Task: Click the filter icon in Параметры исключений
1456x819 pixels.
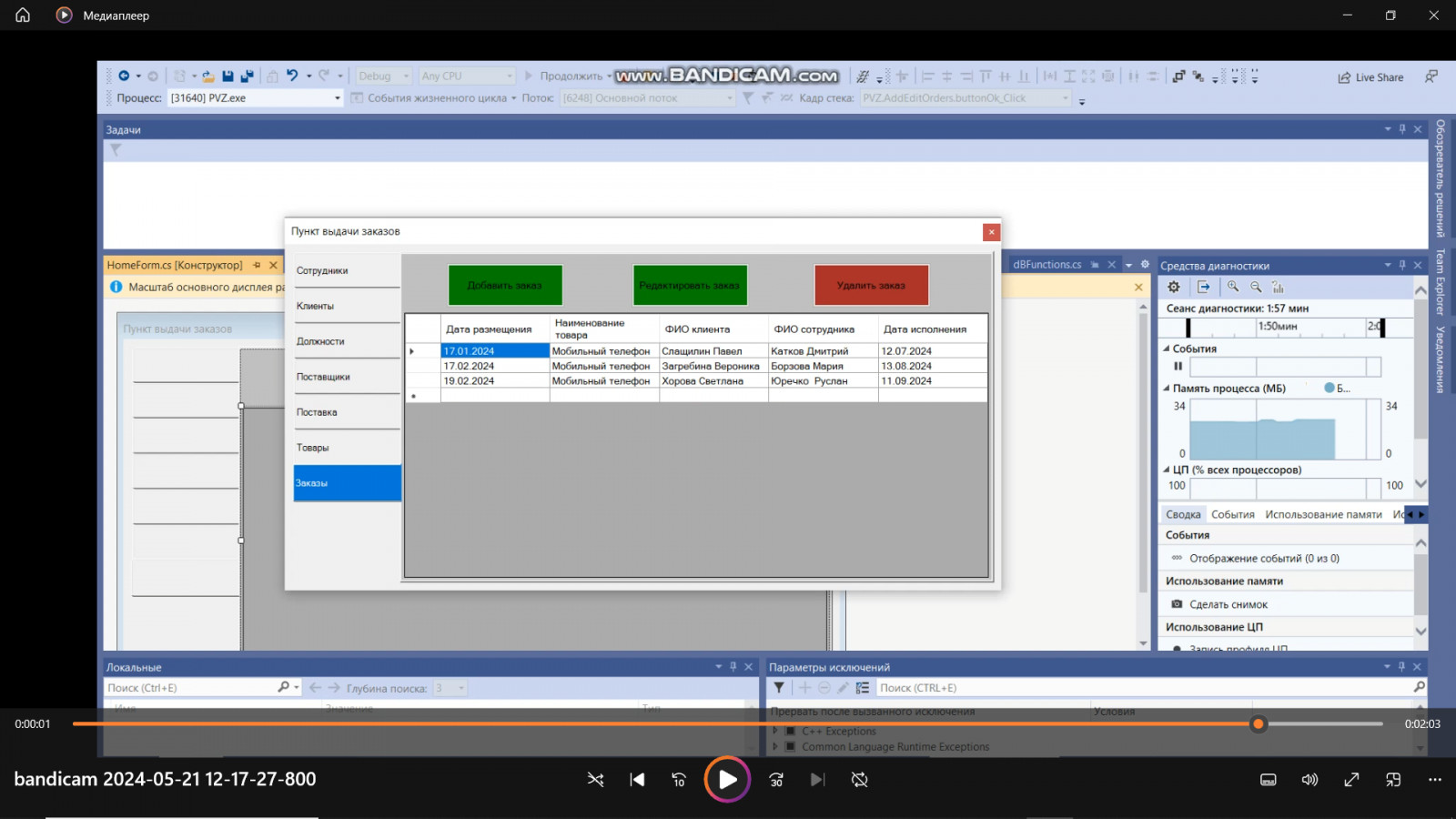Action: (779, 688)
